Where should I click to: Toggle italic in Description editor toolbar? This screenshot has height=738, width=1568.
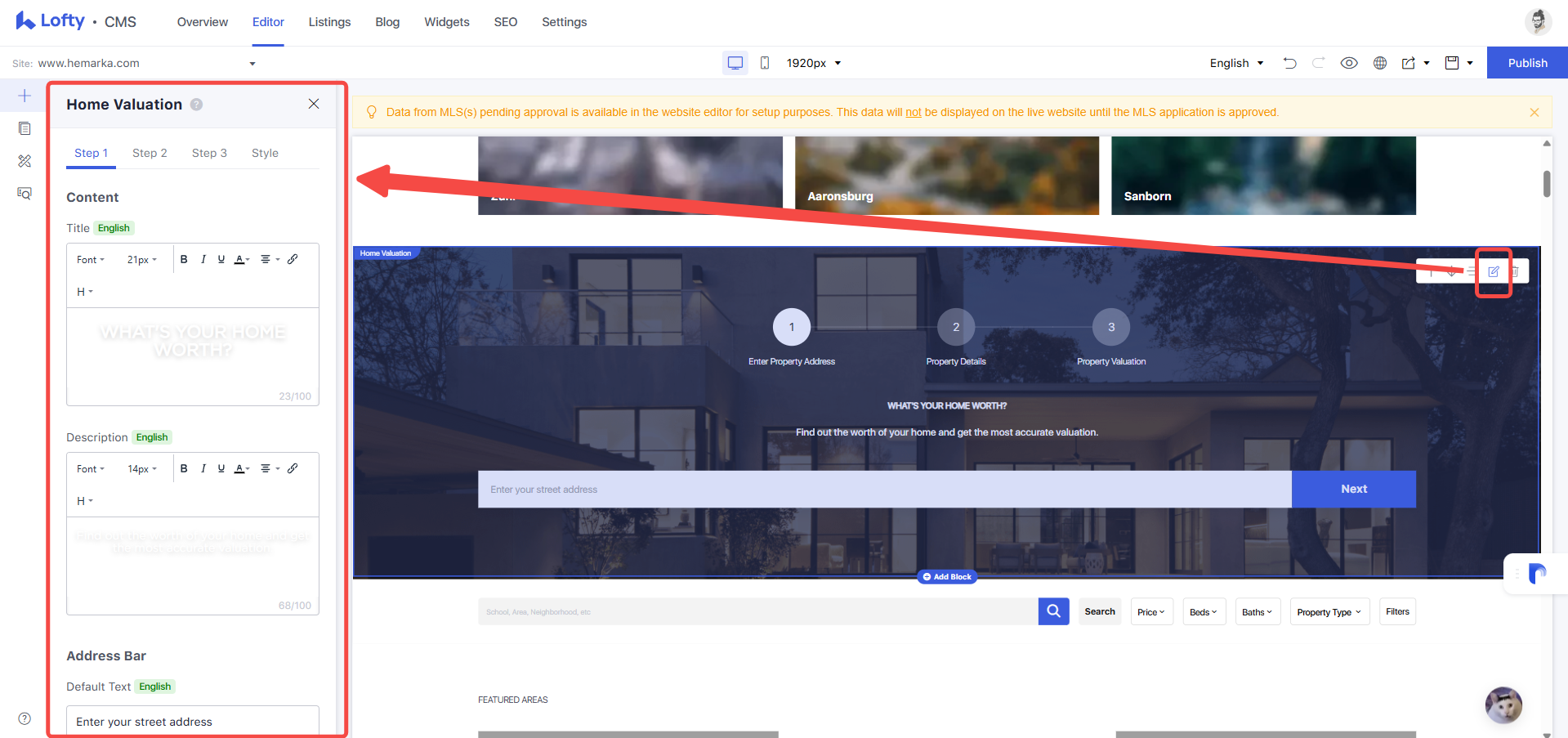coord(203,468)
